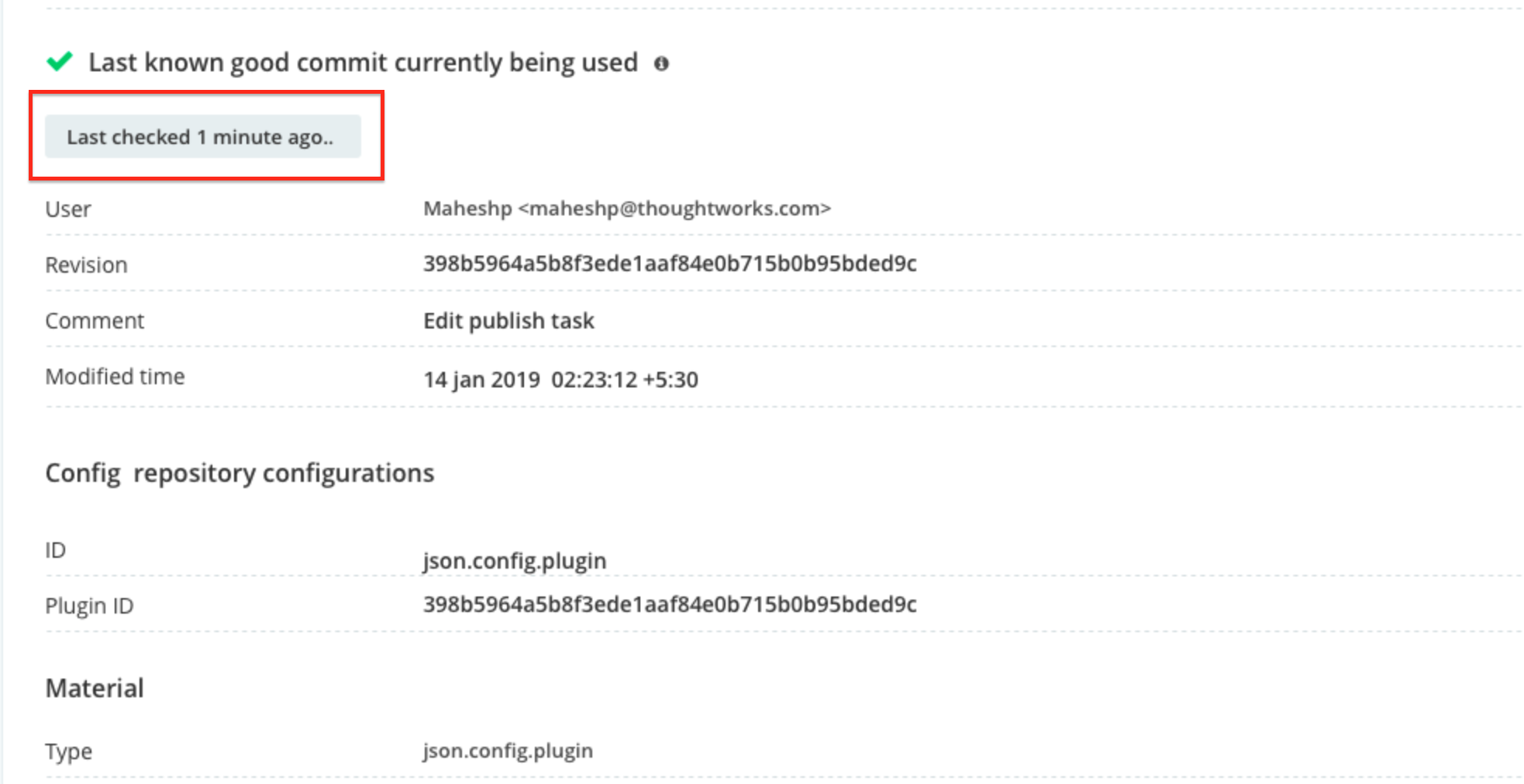Select the Maheshp user email value
Image resolution: width=1524 pixels, height=784 pixels.
(628, 208)
